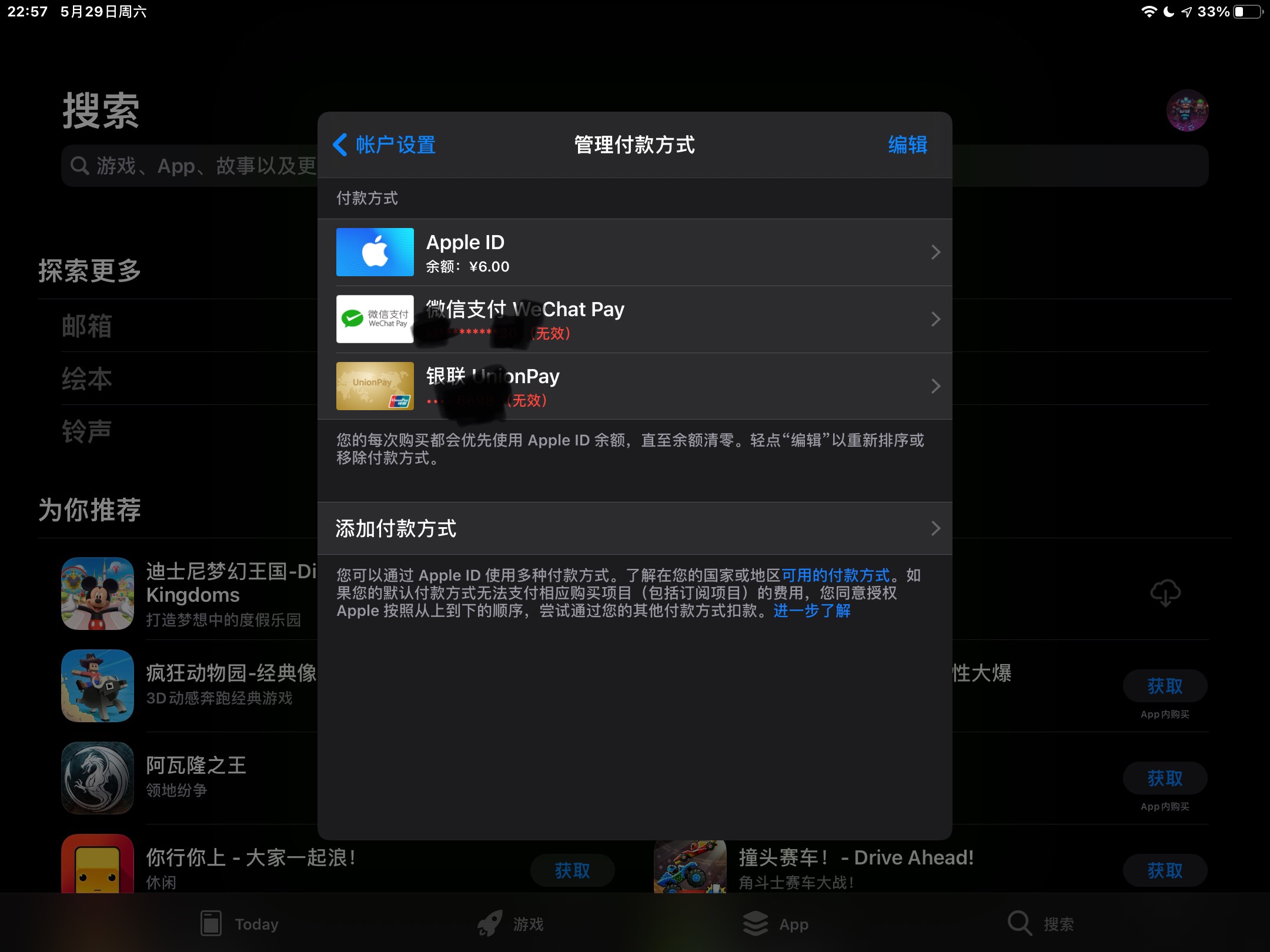Screen dimensions: 1270x952
Task: Open Disney Magic Kingdoms app icon
Action: click(x=98, y=594)
